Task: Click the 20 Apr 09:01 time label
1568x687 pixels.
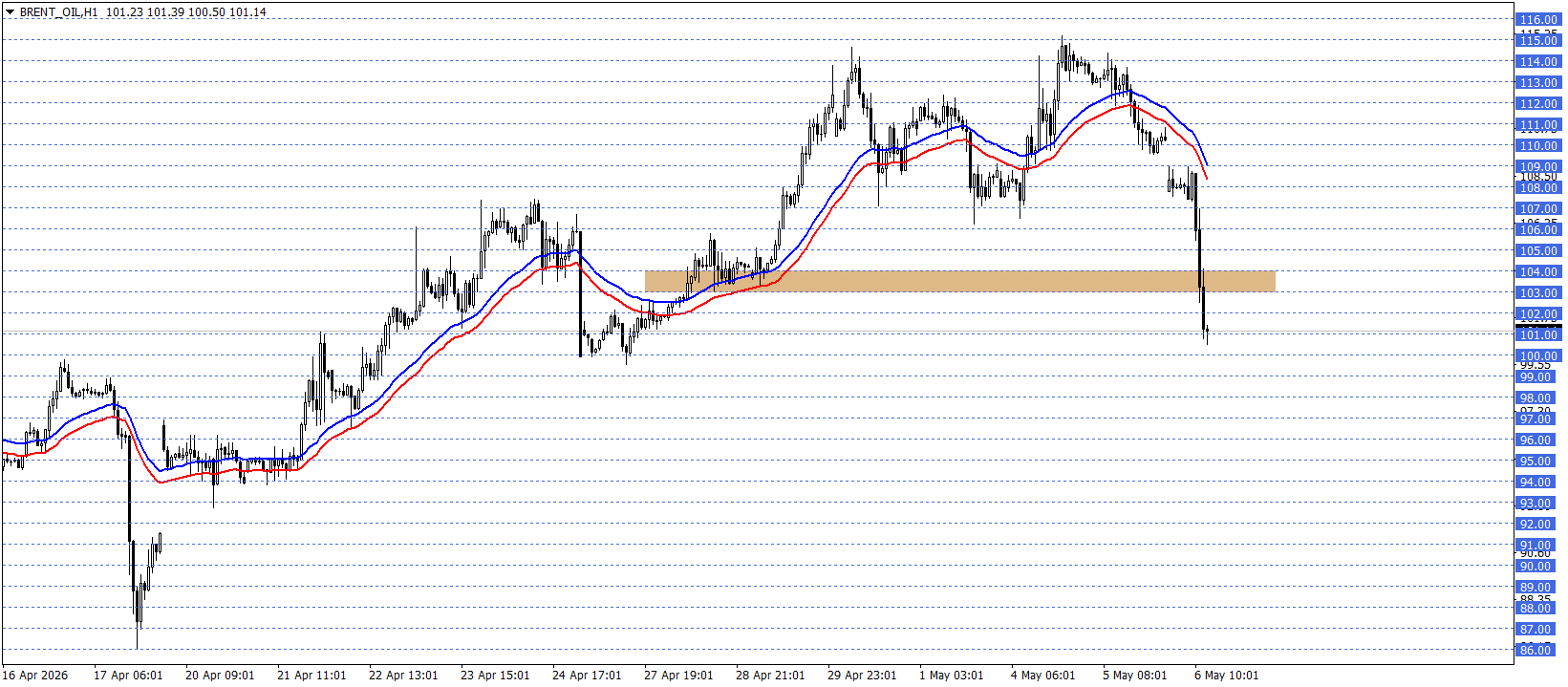Action: (x=220, y=675)
